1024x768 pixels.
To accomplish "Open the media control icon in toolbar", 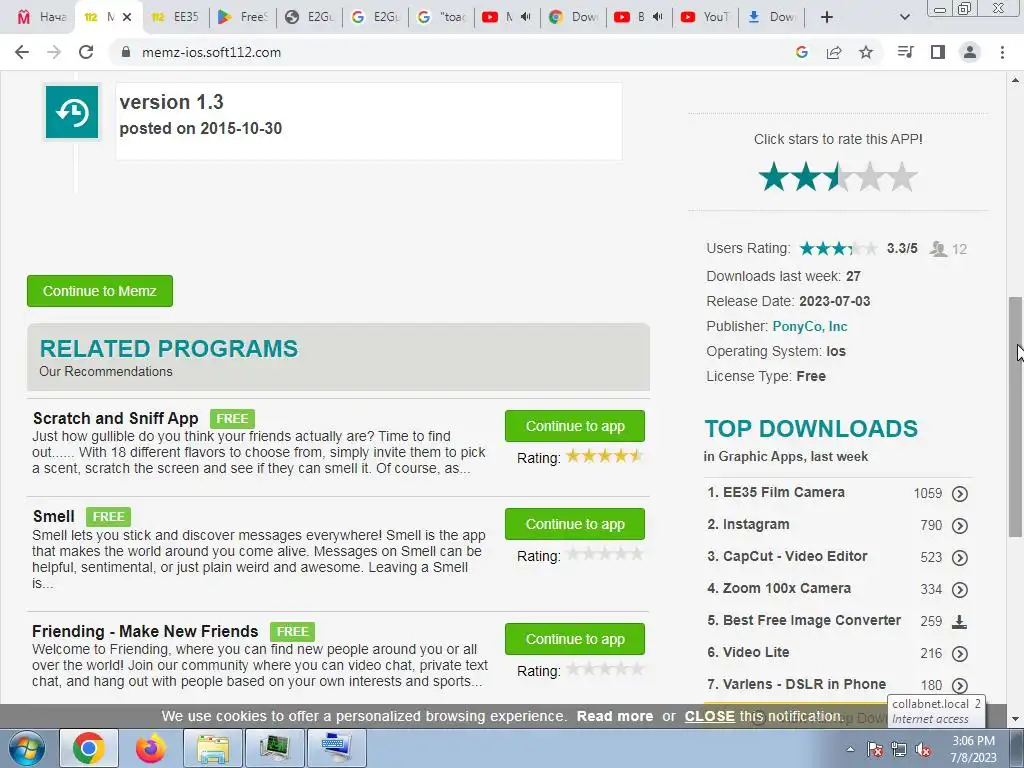I will click(x=906, y=52).
